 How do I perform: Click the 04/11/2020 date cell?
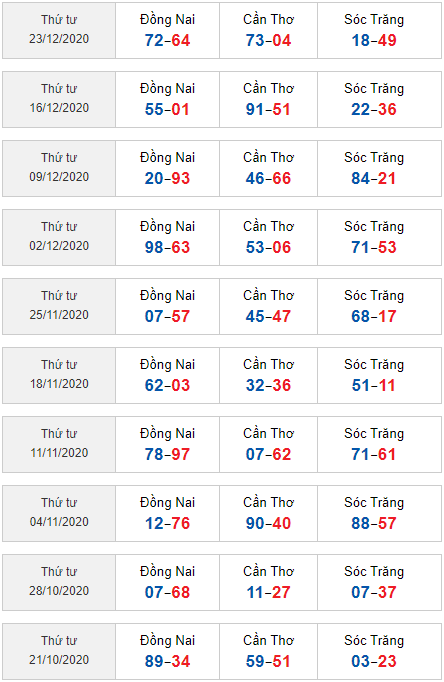point(59,514)
